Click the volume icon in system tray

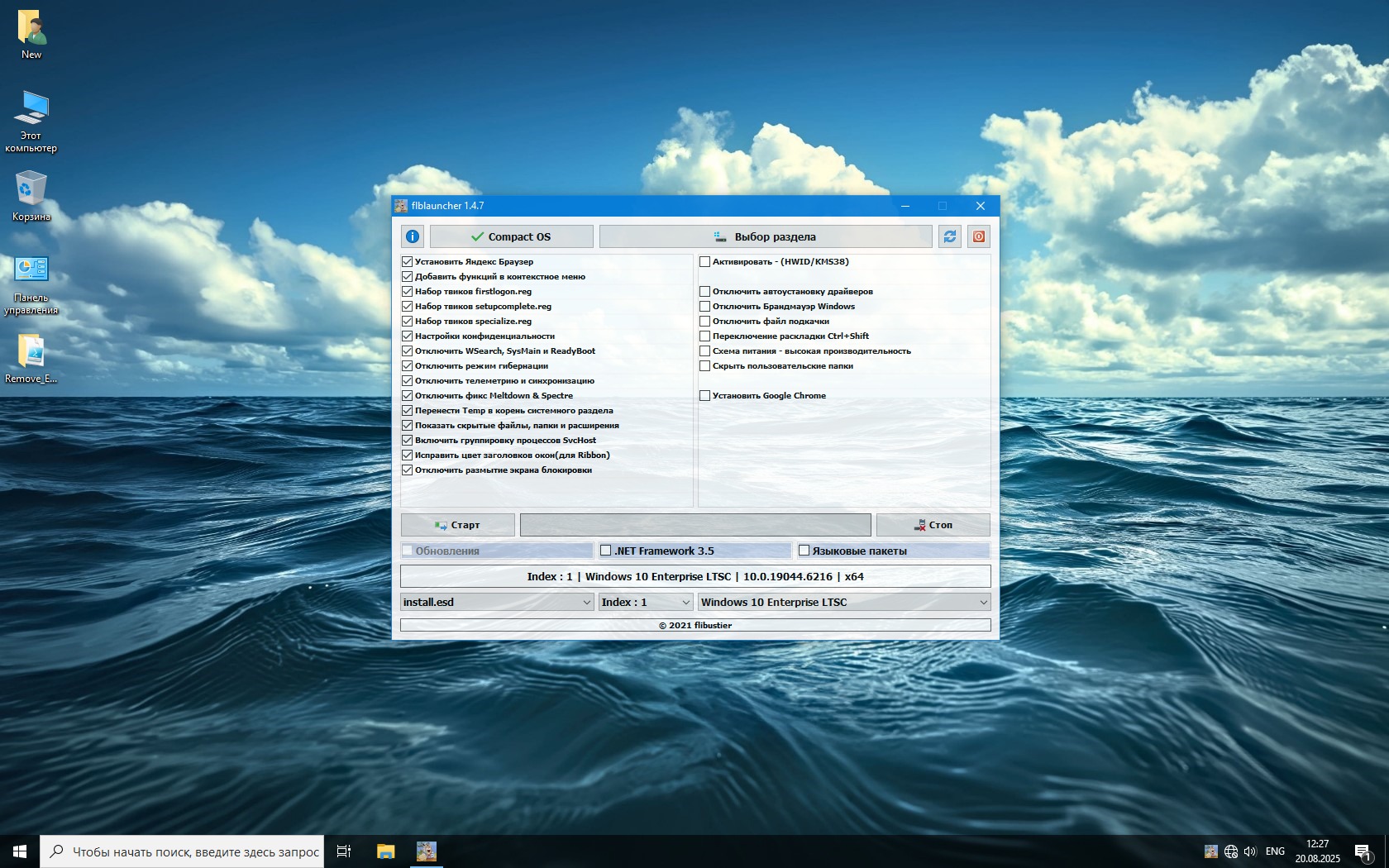coord(1249,851)
